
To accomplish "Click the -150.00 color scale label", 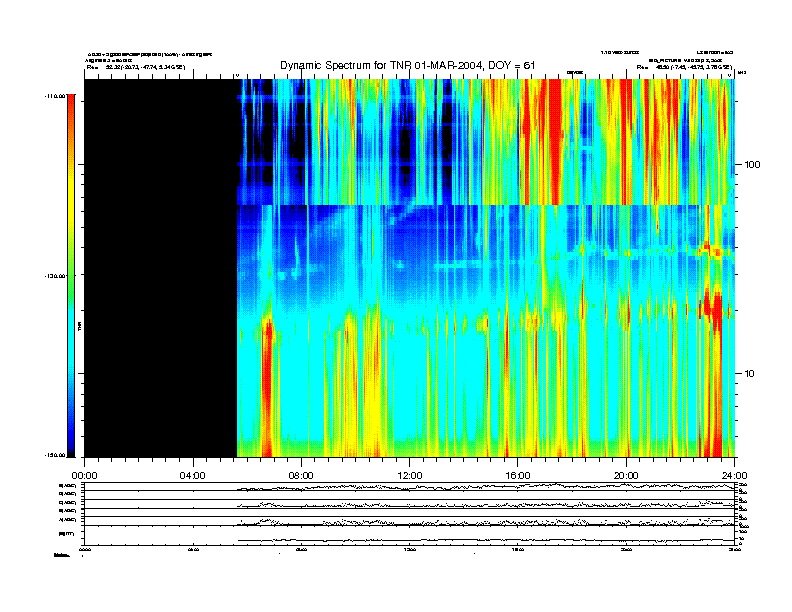I will coord(55,455).
